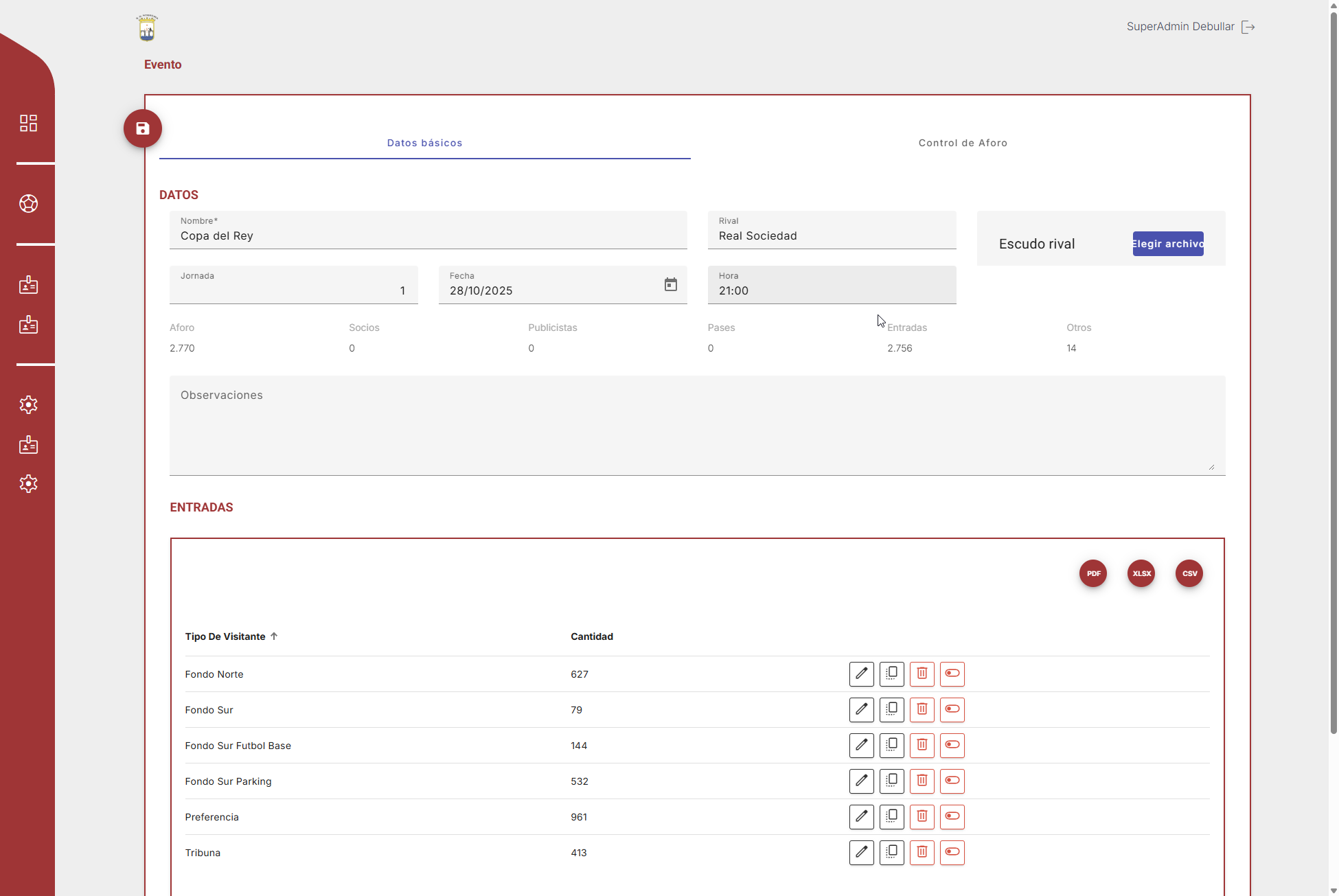Toggle the Fondo Sur Parking switch
1339x896 pixels.
click(x=952, y=781)
